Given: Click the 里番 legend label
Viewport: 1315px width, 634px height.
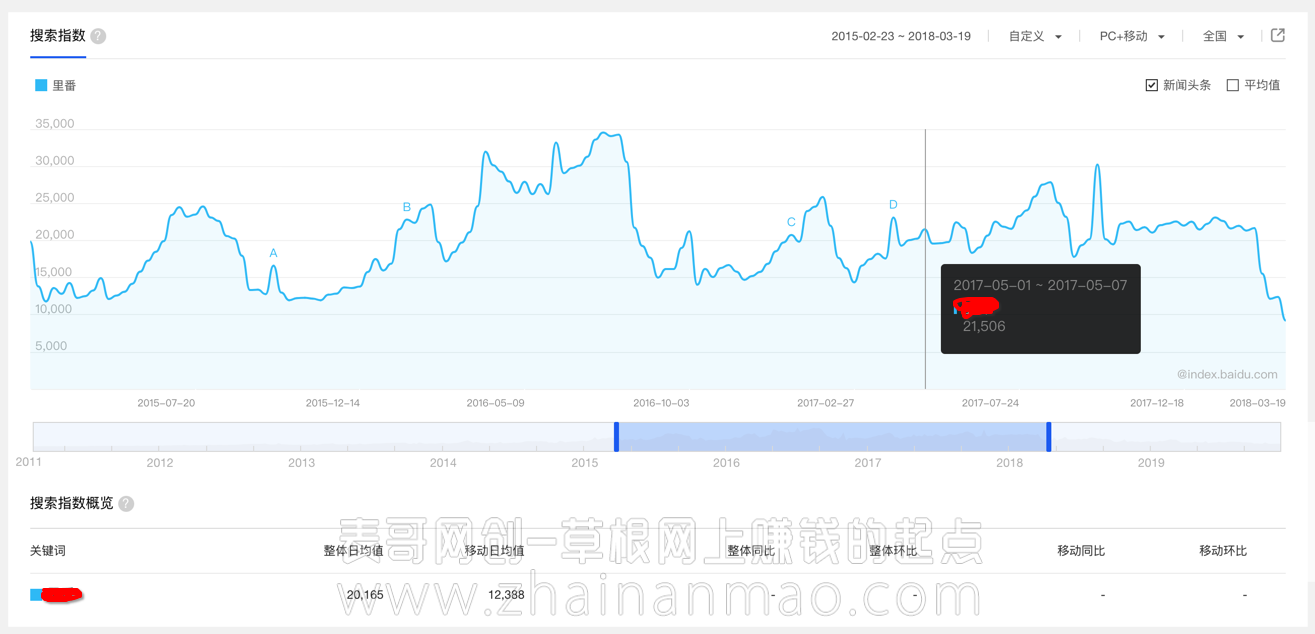Looking at the screenshot, I should [x=64, y=85].
